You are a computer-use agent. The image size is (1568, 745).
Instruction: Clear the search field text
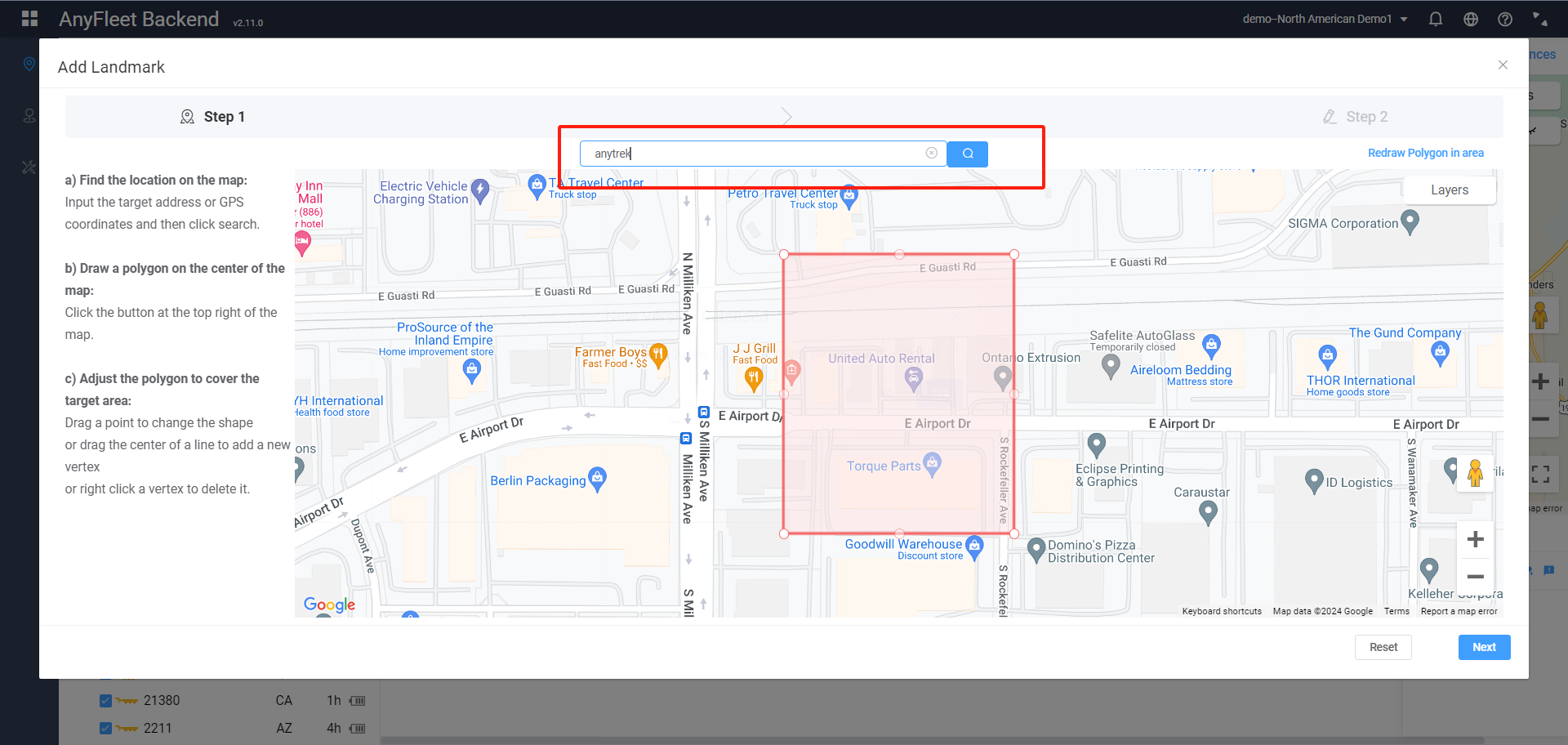tap(931, 153)
